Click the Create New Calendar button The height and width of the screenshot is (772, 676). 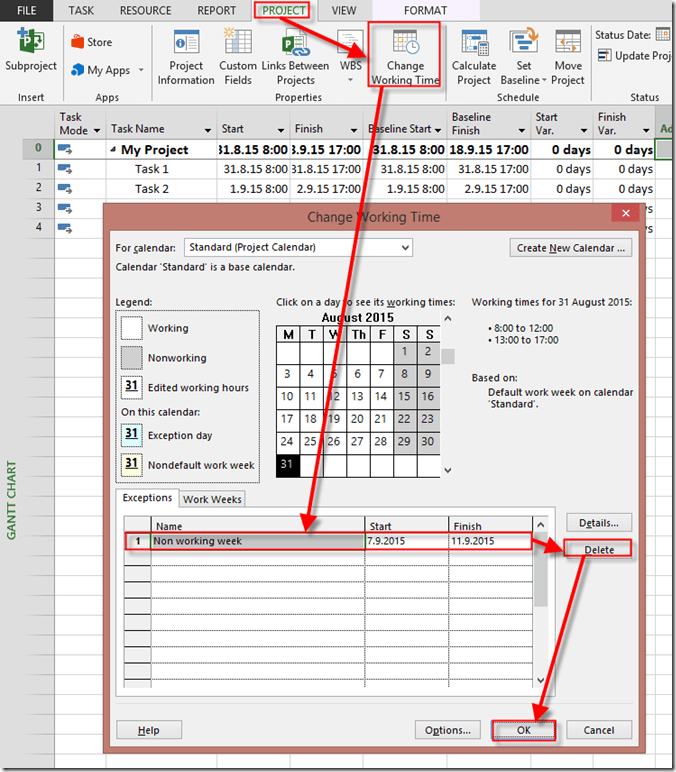click(x=571, y=247)
